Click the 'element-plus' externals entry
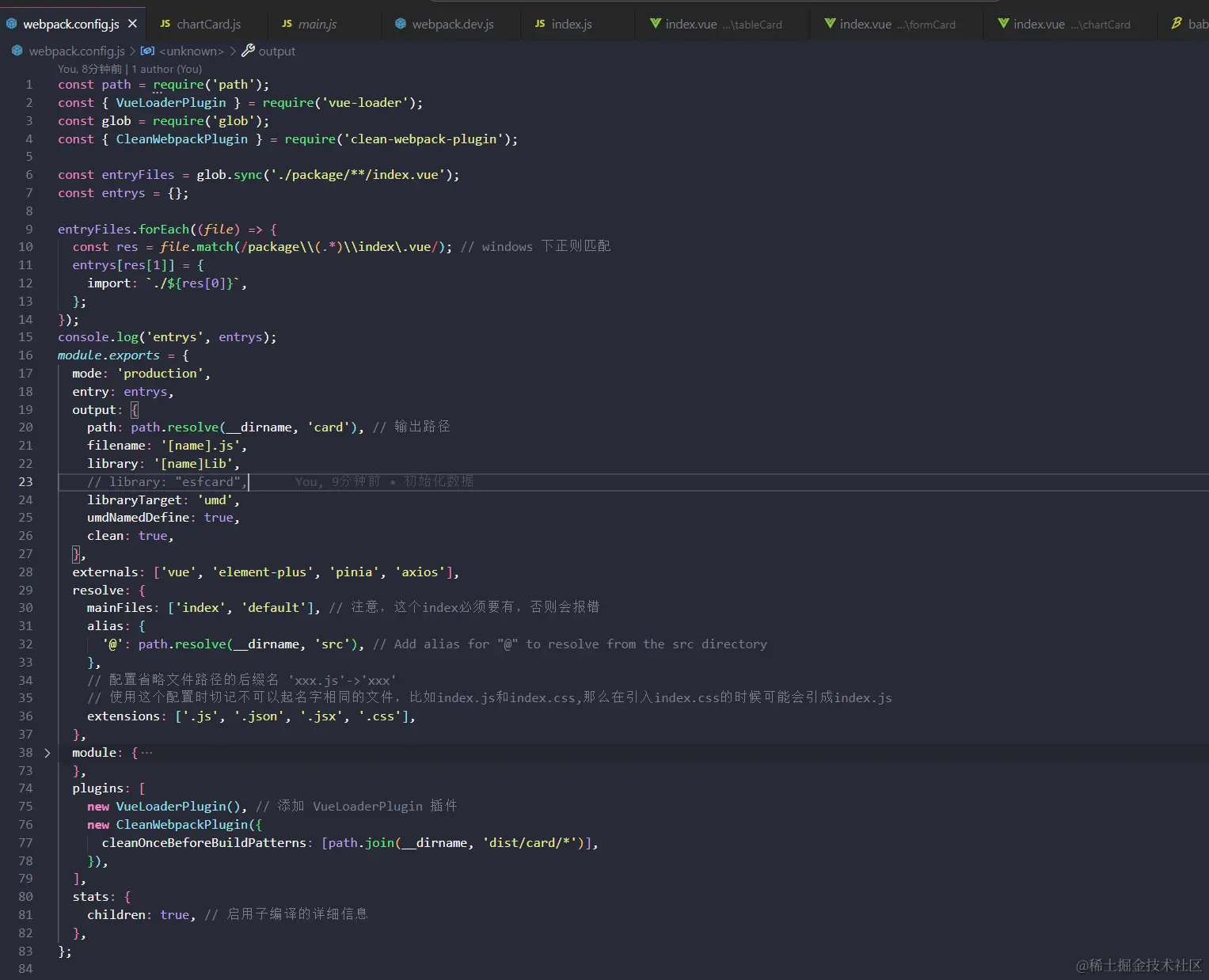This screenshot has height=980, width=1209. point(263,572)
